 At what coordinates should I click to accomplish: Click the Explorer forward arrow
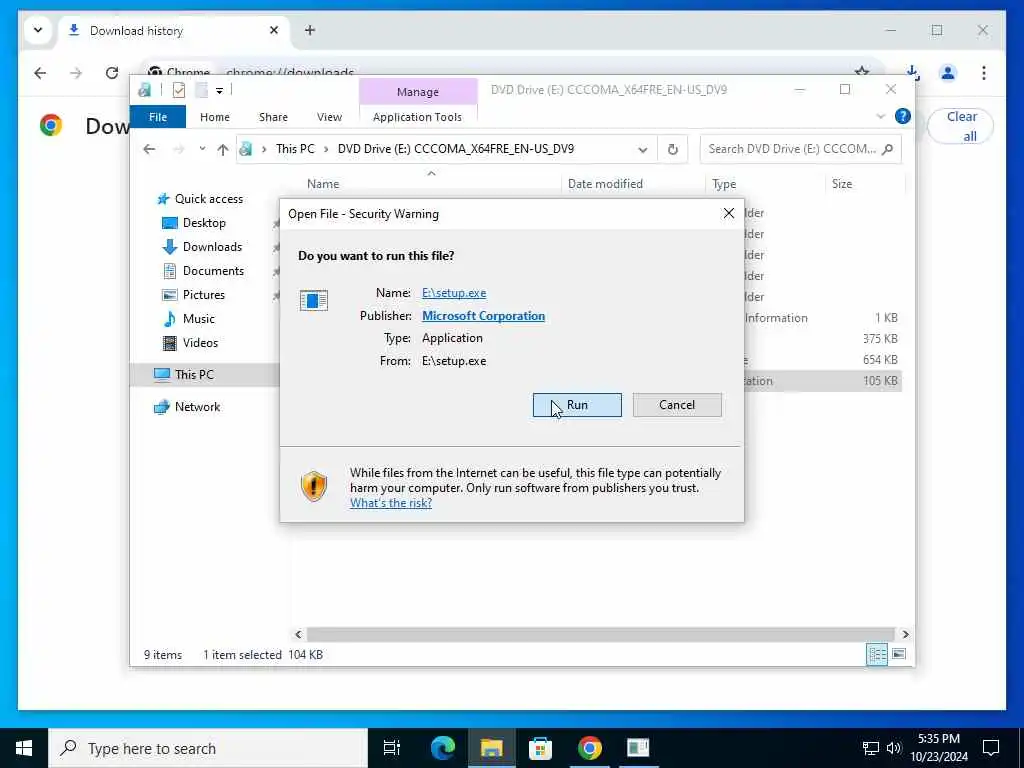coord(178,149)
